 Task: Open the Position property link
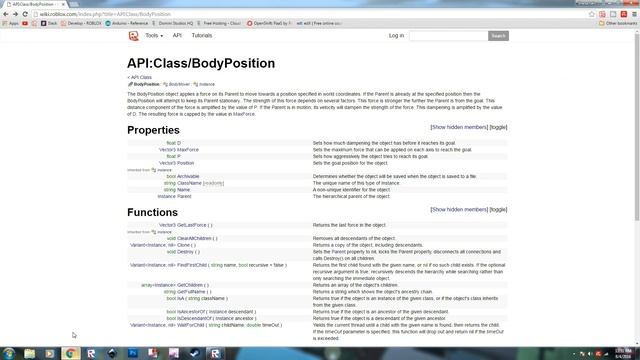[185, 163]
